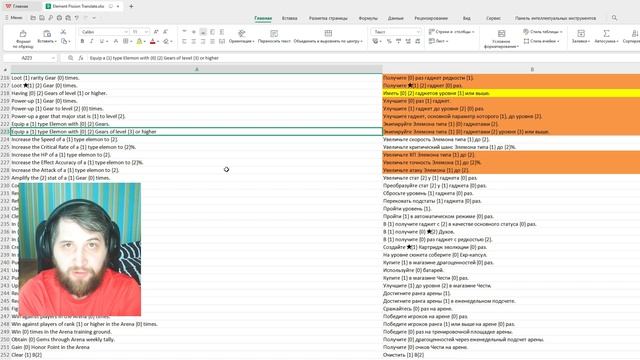Image resolution: width=640 pixels, height=360 pixels.
Task: Open the fill color dropdown arrow
Action: (144, 42)
